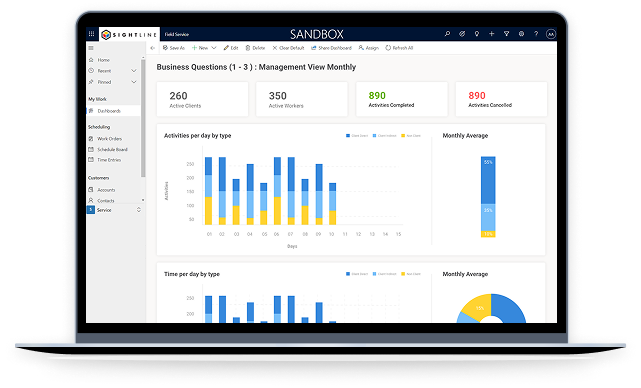641x388 pixels.
Task: Open the Service area switcher
Action: point(114,210)
